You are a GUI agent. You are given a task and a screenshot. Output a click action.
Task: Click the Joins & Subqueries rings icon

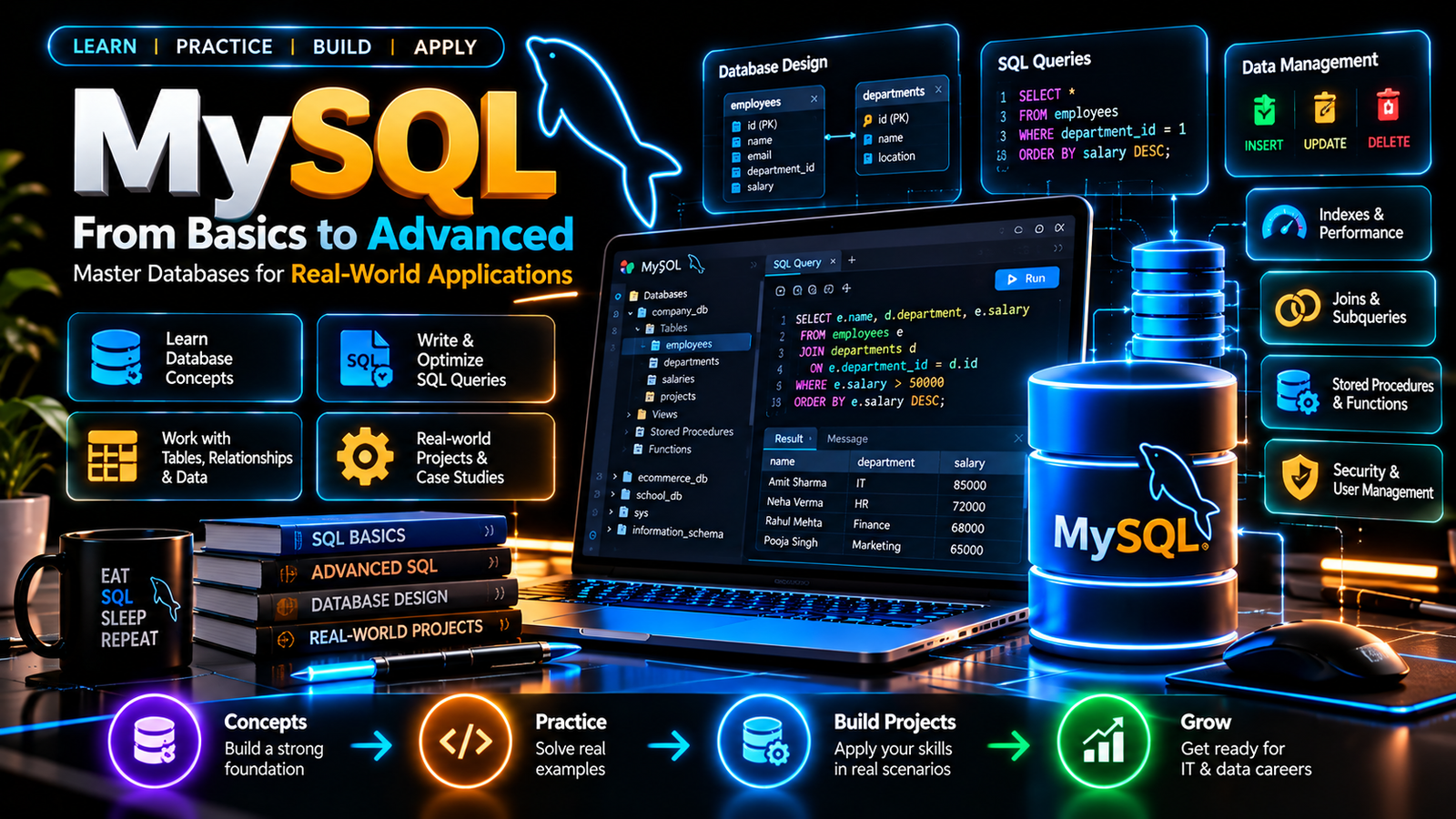click(x=1298, y=308)
